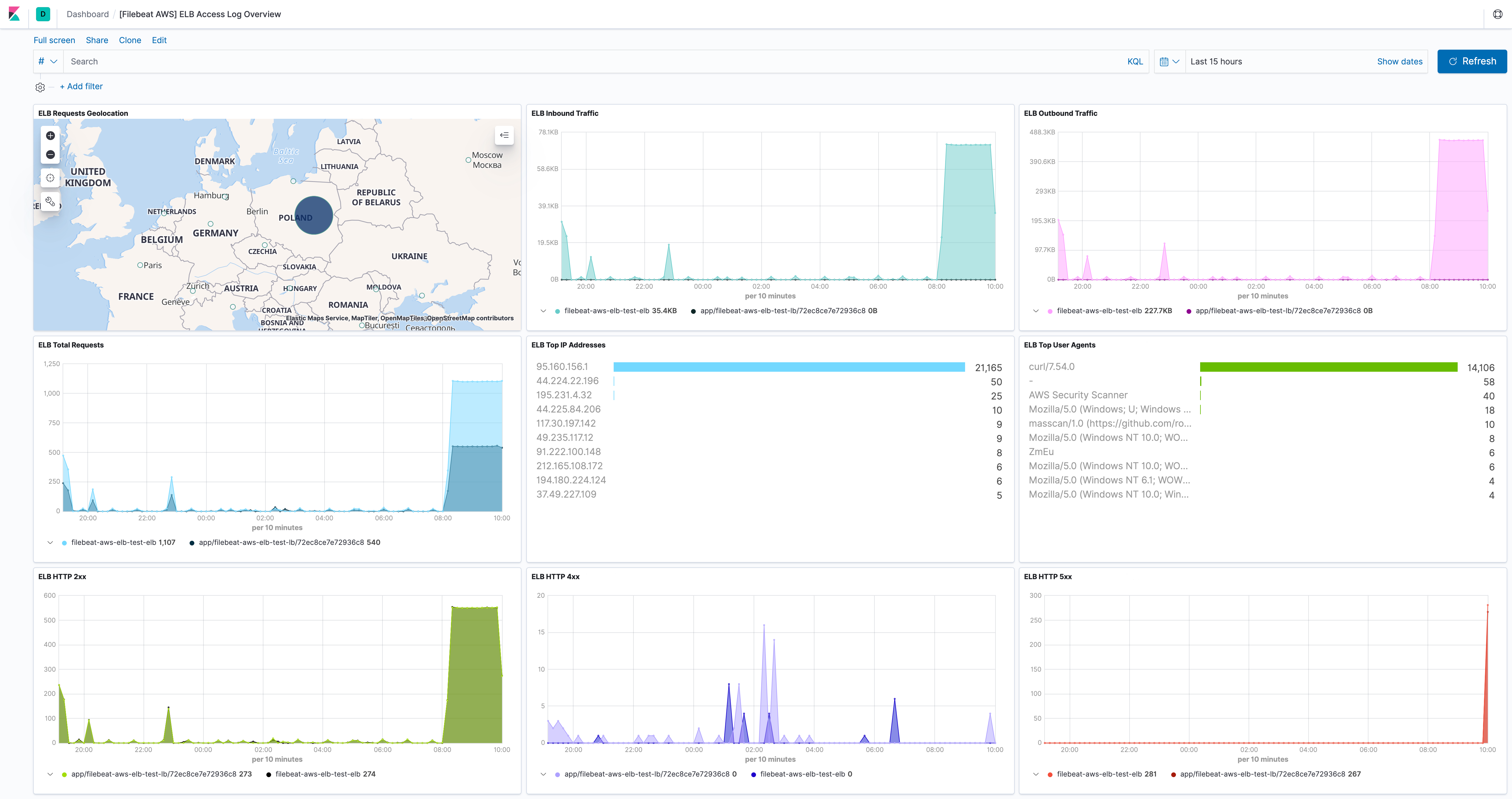Click the pink color dot next to filebeat-aws-elb-test-elb

coord(1050,311)
